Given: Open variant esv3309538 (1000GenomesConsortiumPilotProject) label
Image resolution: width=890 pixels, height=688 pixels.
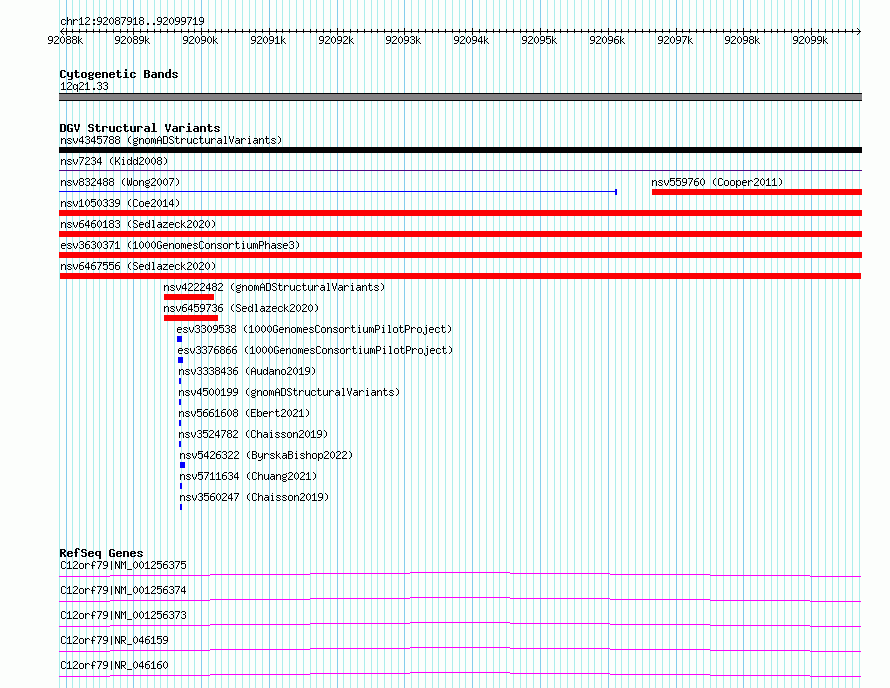Looking at the screenshot, I should click(314, 329).
